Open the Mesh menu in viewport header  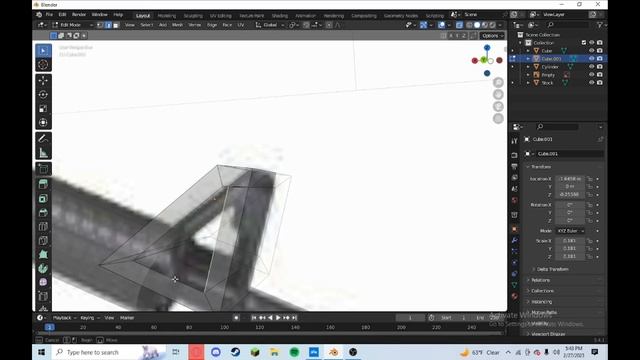coord(177,25)
